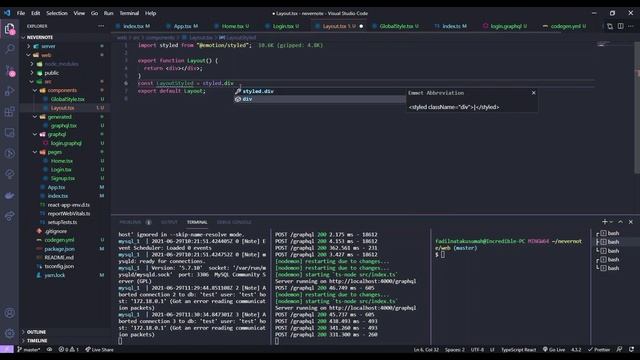Open yarn.lock in the explorer
Screen dimensions: 640x360
coord(55,275)
